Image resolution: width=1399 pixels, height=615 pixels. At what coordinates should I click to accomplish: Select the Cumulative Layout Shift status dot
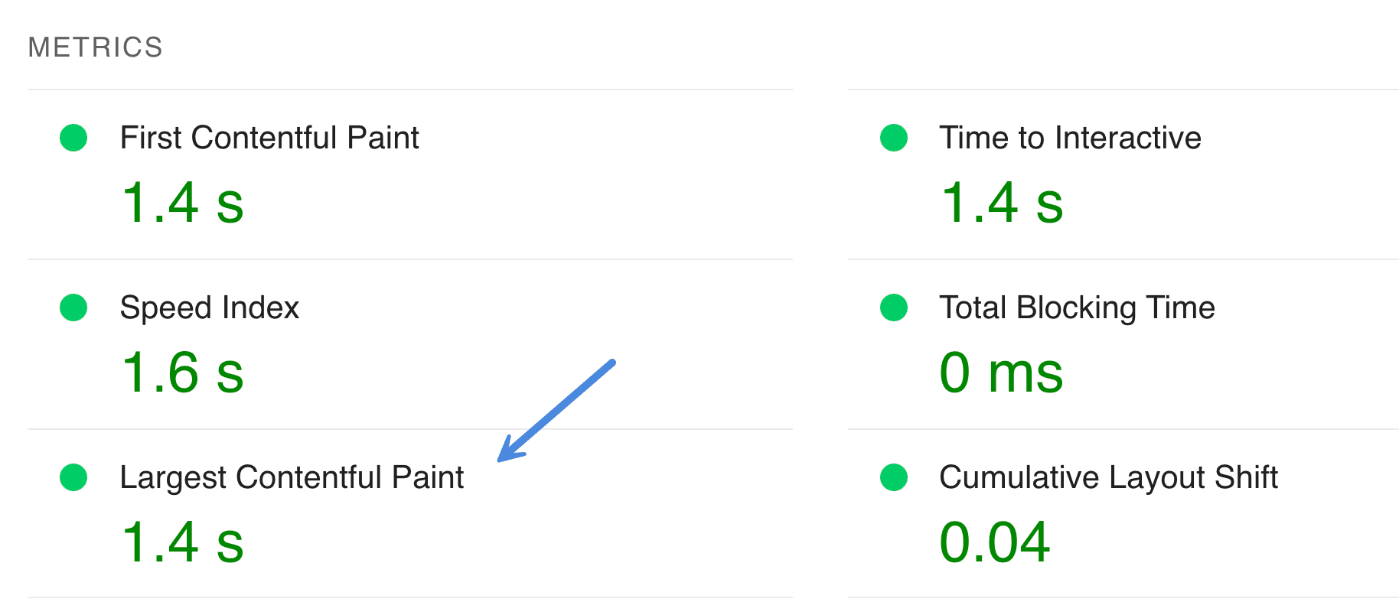pyautogui.click(x=891, y=477)
